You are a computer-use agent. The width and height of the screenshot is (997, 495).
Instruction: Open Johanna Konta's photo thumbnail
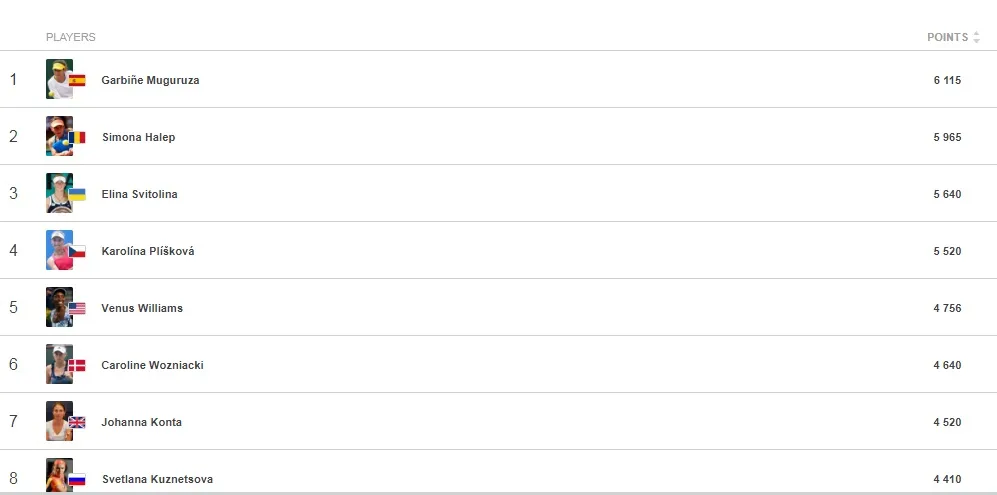pyautogui.click(x=59, y=421)
